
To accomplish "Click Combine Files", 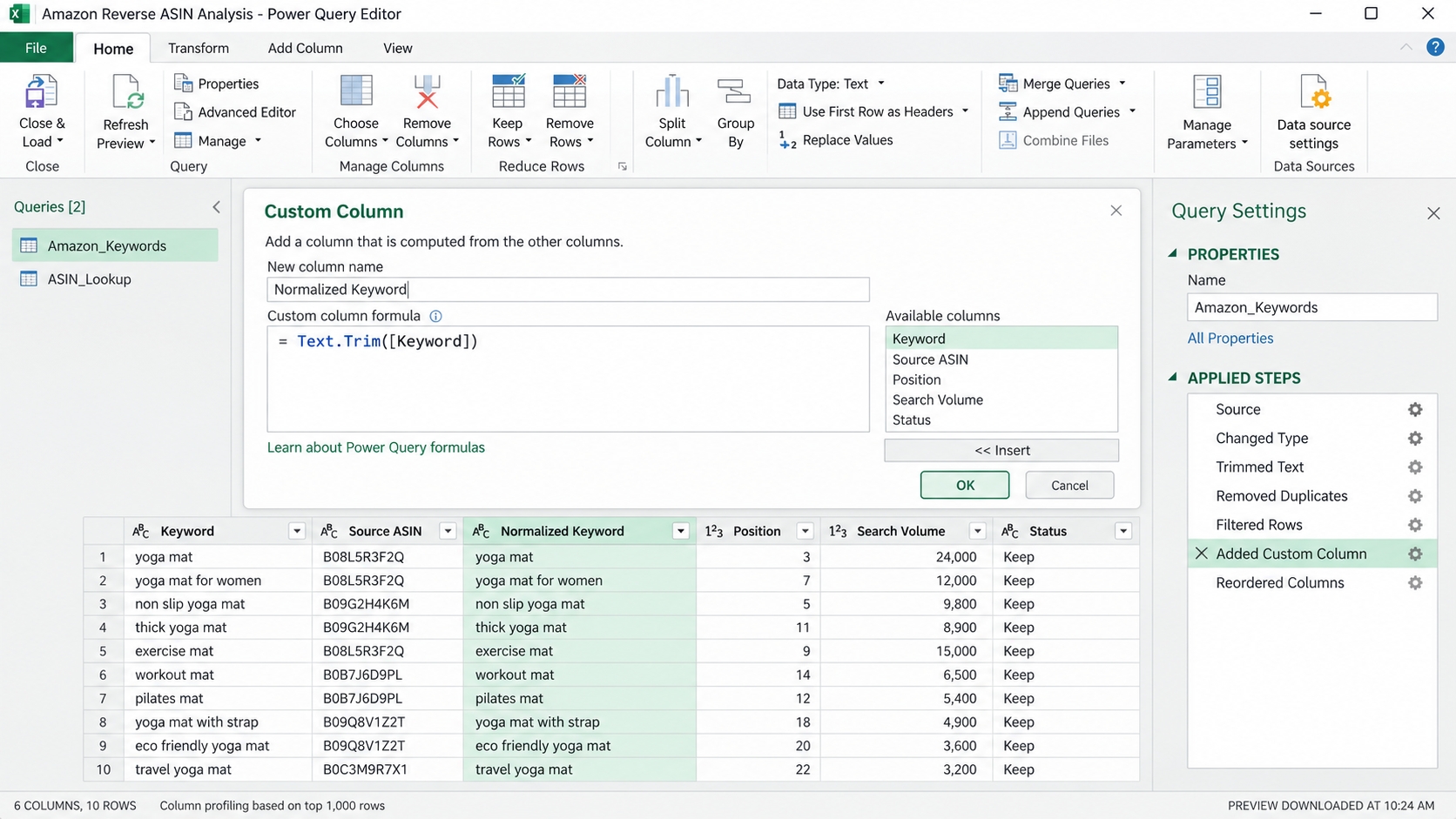I will pos(1054,140).
